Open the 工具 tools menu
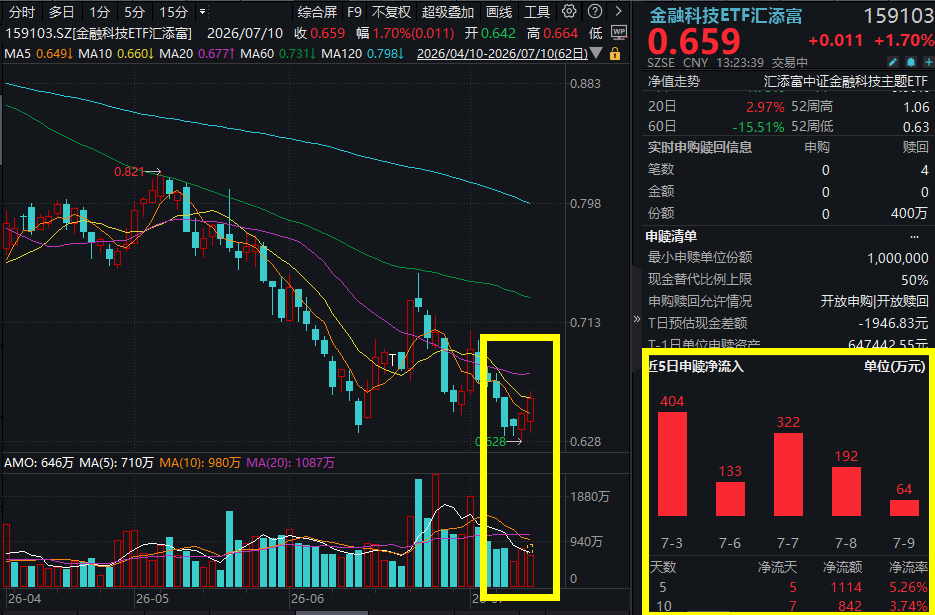Screen dimensions: 935x615 [537, 12]
